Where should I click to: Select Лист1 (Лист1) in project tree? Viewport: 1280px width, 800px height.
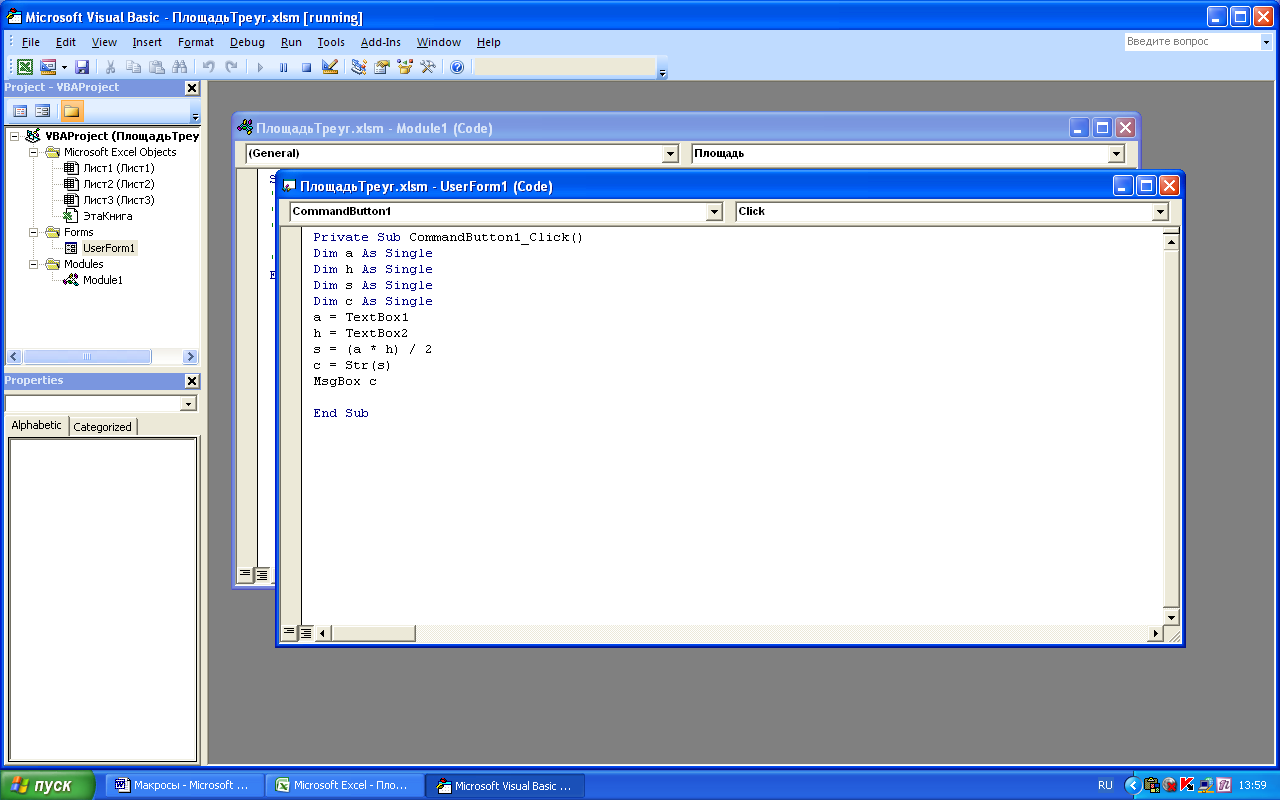[118, 168]
